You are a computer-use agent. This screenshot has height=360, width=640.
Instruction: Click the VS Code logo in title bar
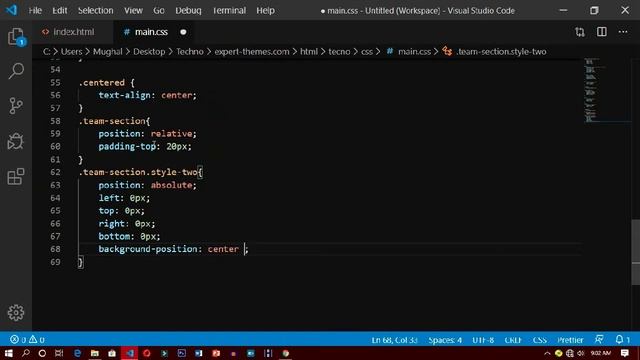tap(11, 10)
